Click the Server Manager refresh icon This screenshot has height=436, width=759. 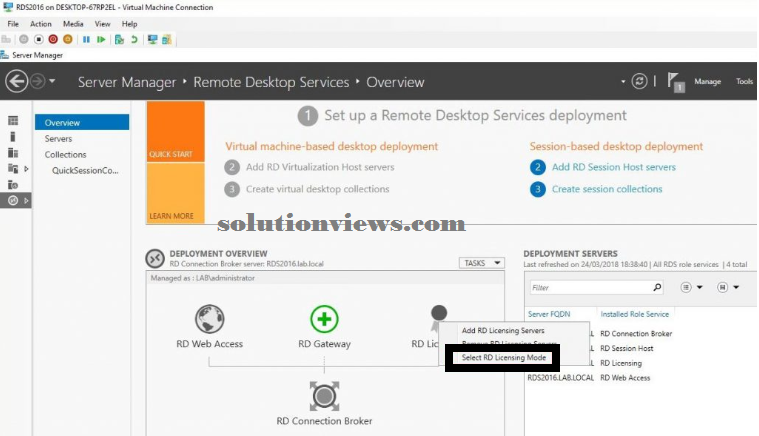pos(639,81)
